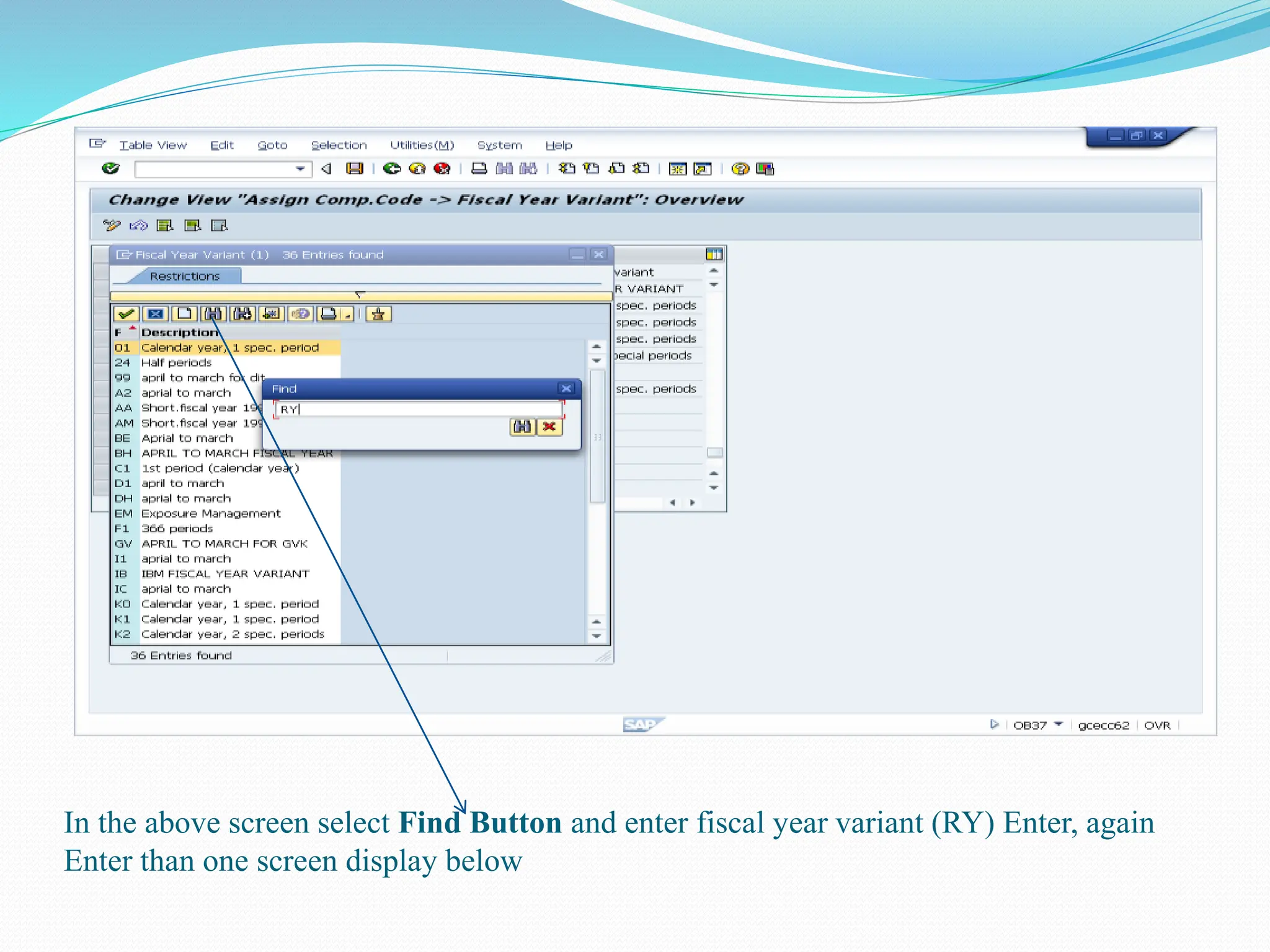Click the blue Cancel X in popup toolbar

pyautogui.click(x=155, y=314)
